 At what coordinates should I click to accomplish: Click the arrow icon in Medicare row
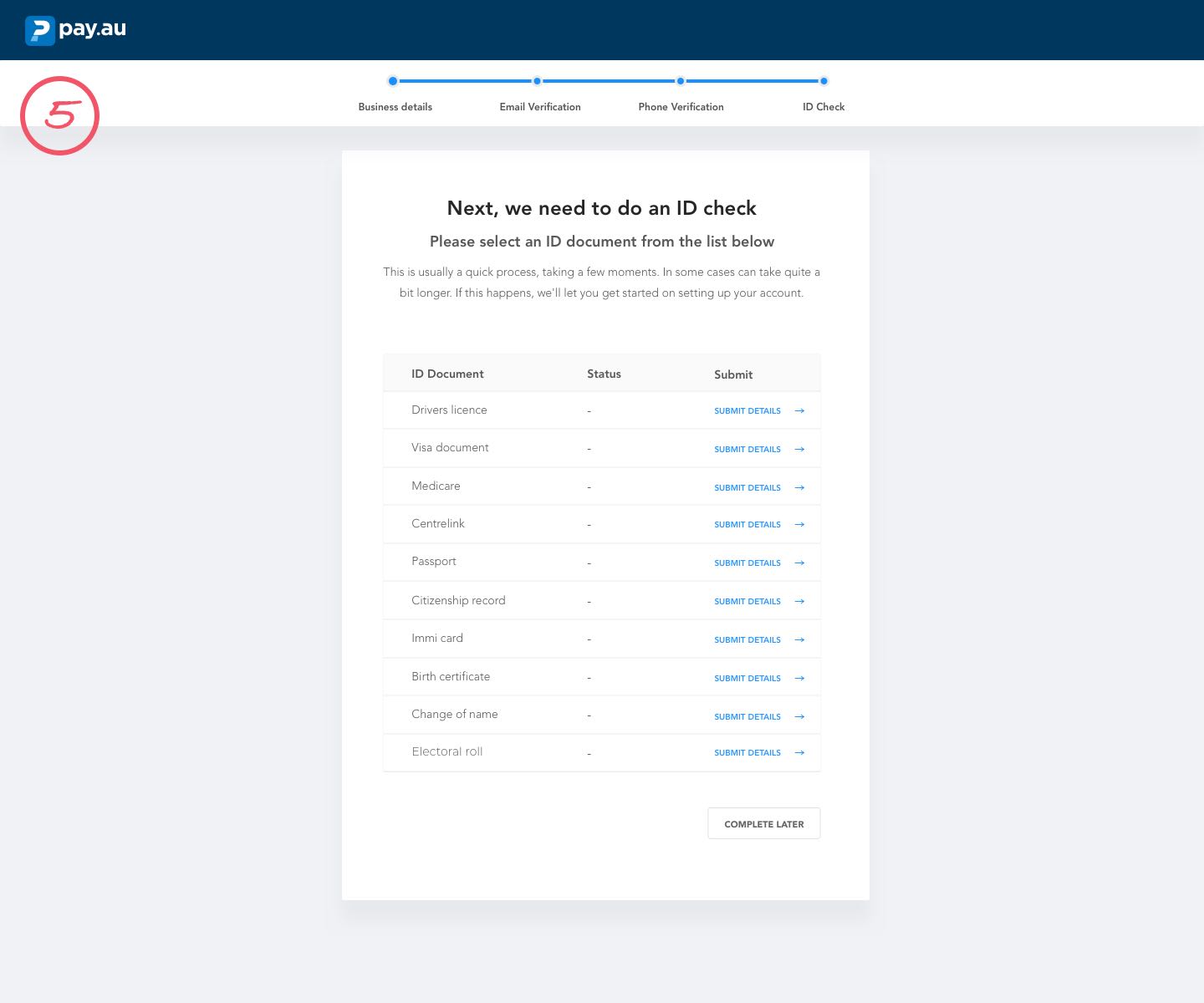tap(799, 488)
